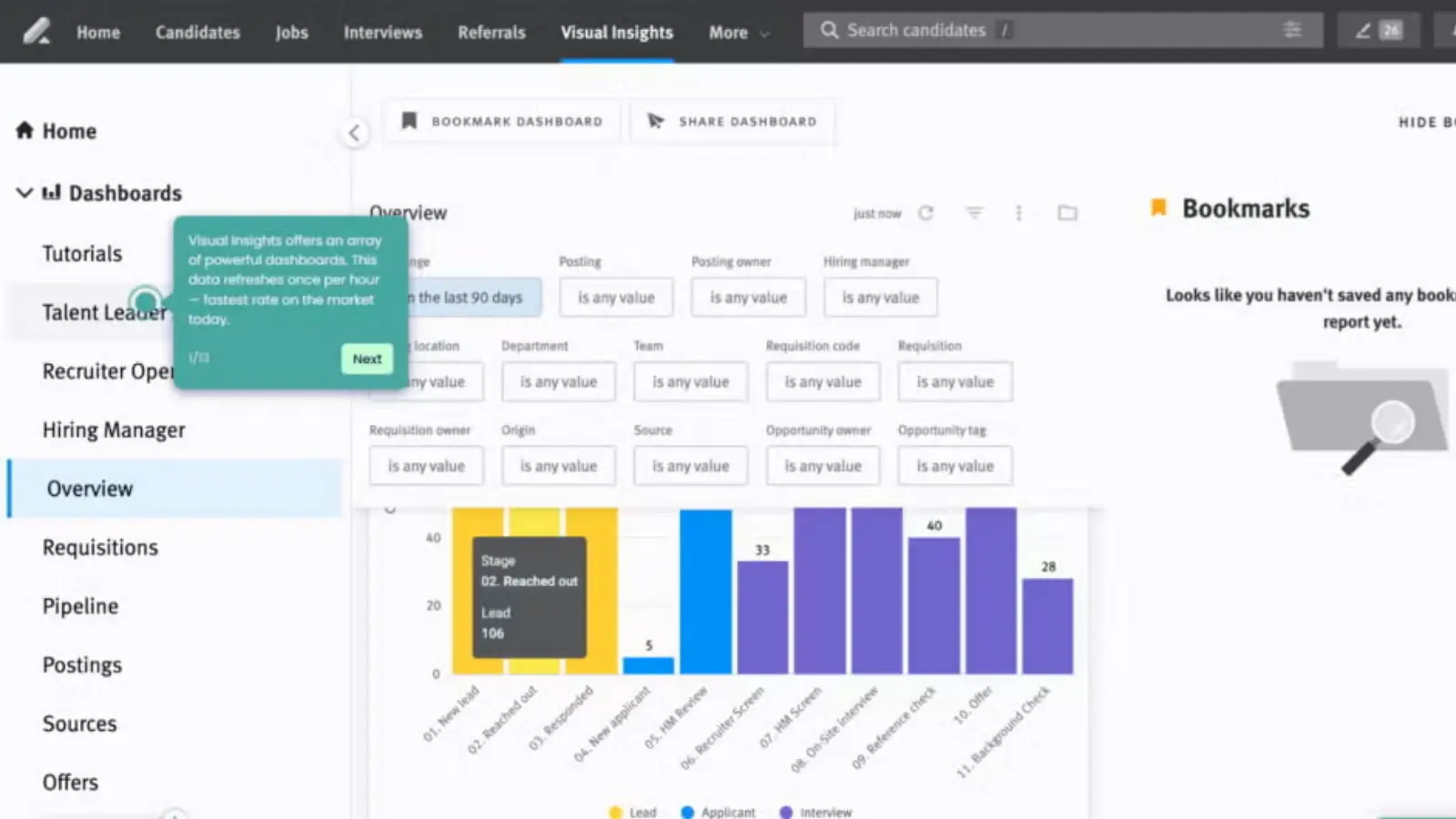Screen dimensions: 1456x819
Task: Open the Requisitions dashboard
Action: pos(100,548)
